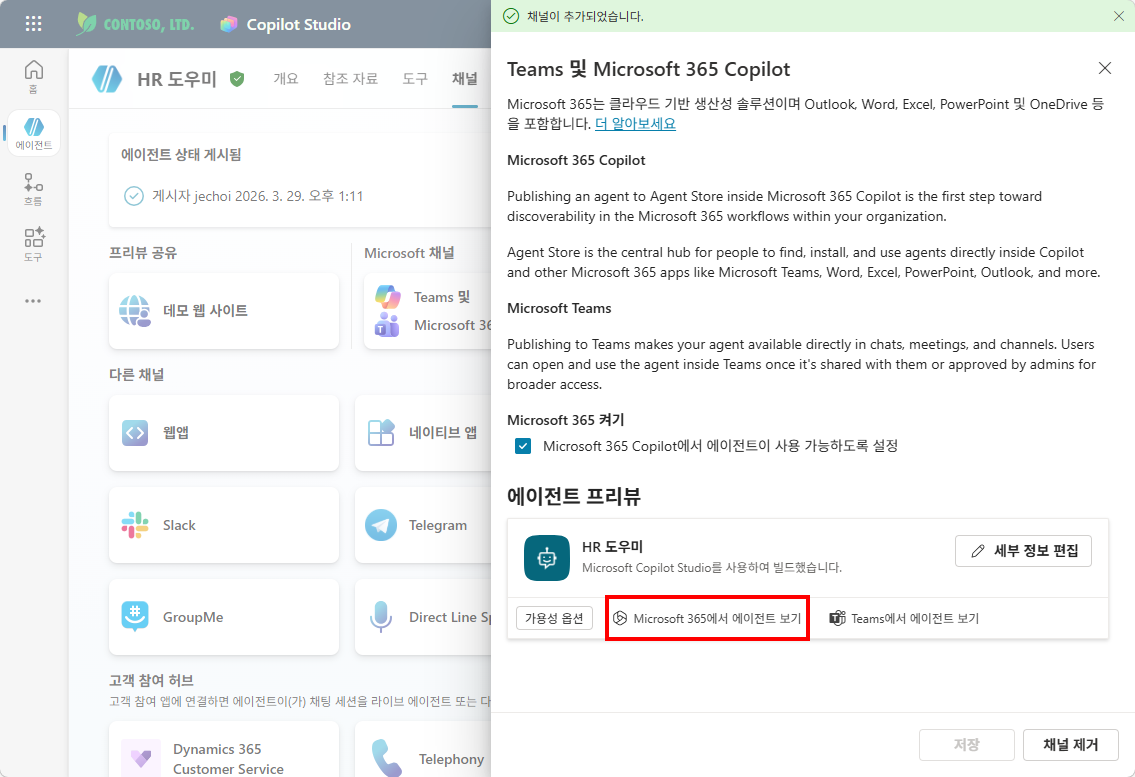Screen dimensions: 1135x777
Task: Click the Dynamics 365 heart icon
Action: pos(140,757)
